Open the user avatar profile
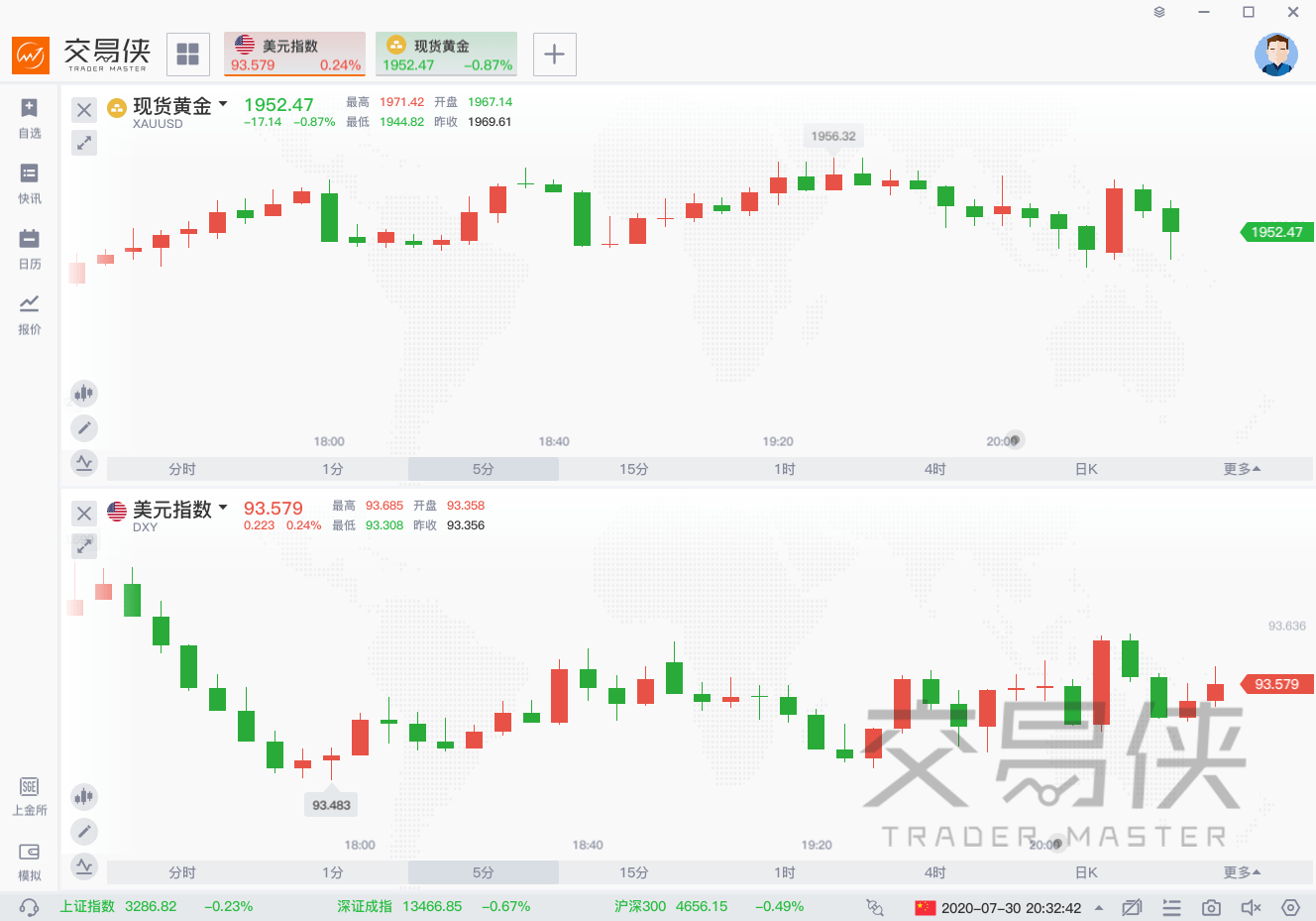This screenshot has height=921, width=1316. click(1276, 55)
